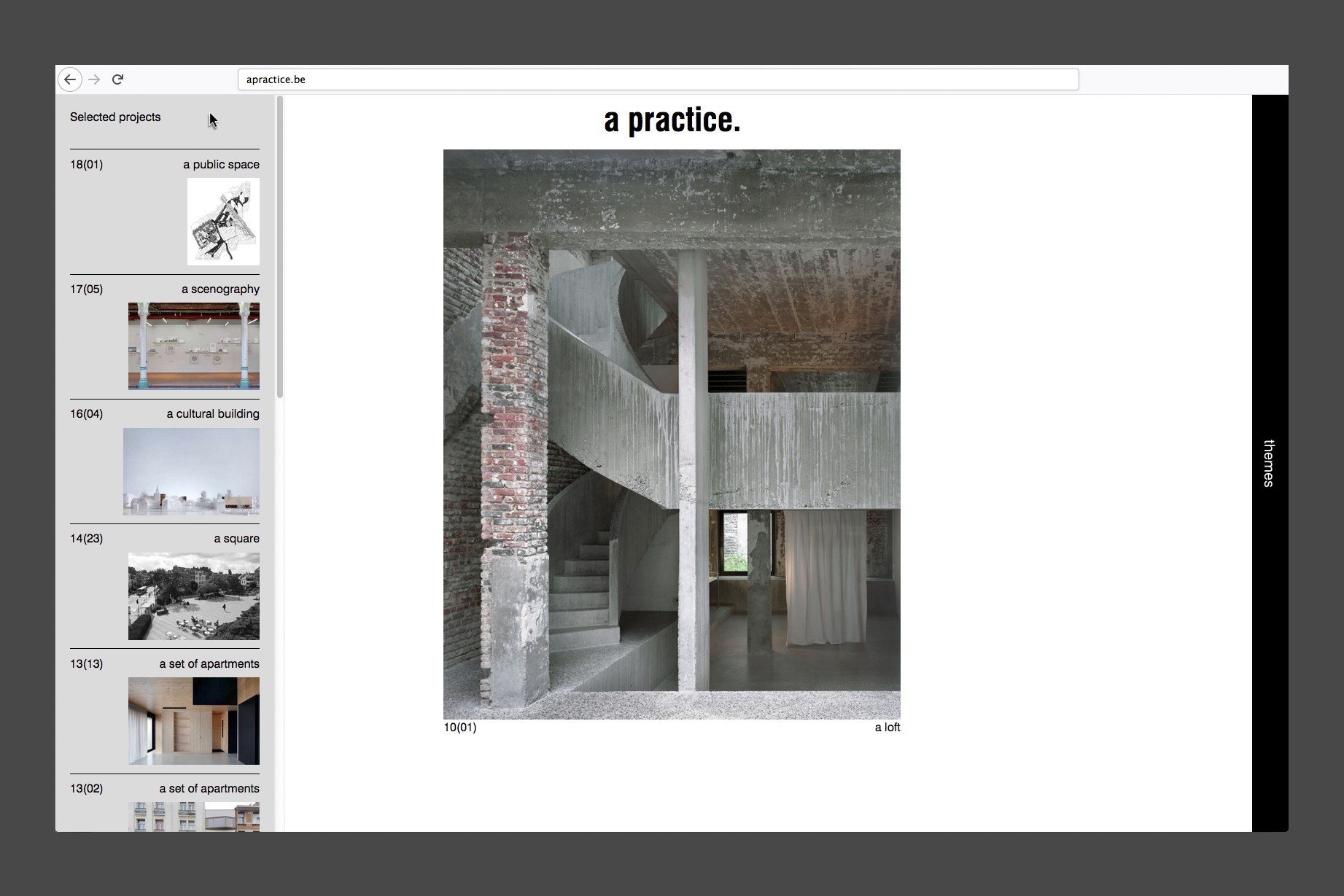Reload the apractice.be page
The image size is (1344, 896).
point(117,79)
